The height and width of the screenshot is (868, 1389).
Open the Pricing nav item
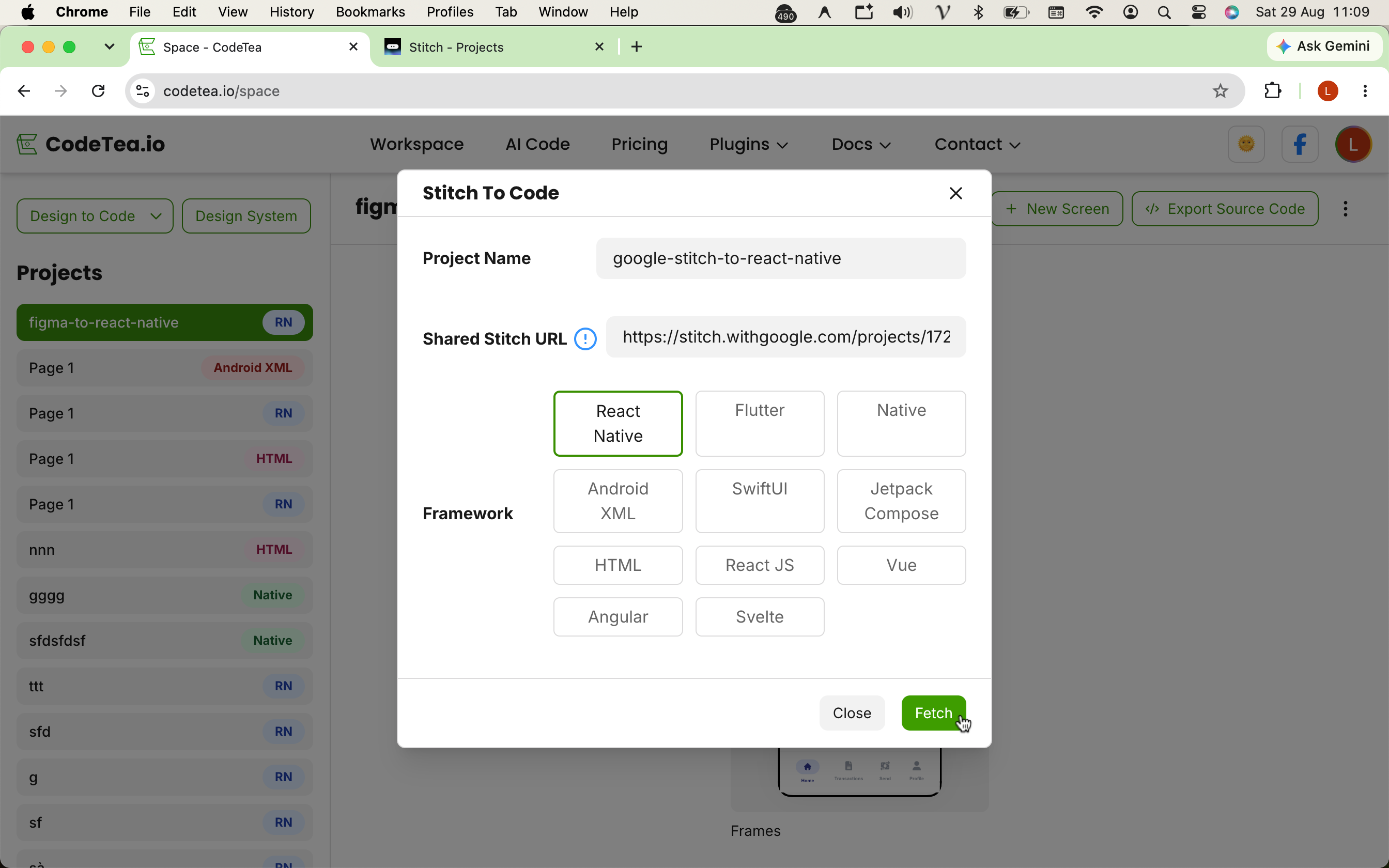point(639,144)
